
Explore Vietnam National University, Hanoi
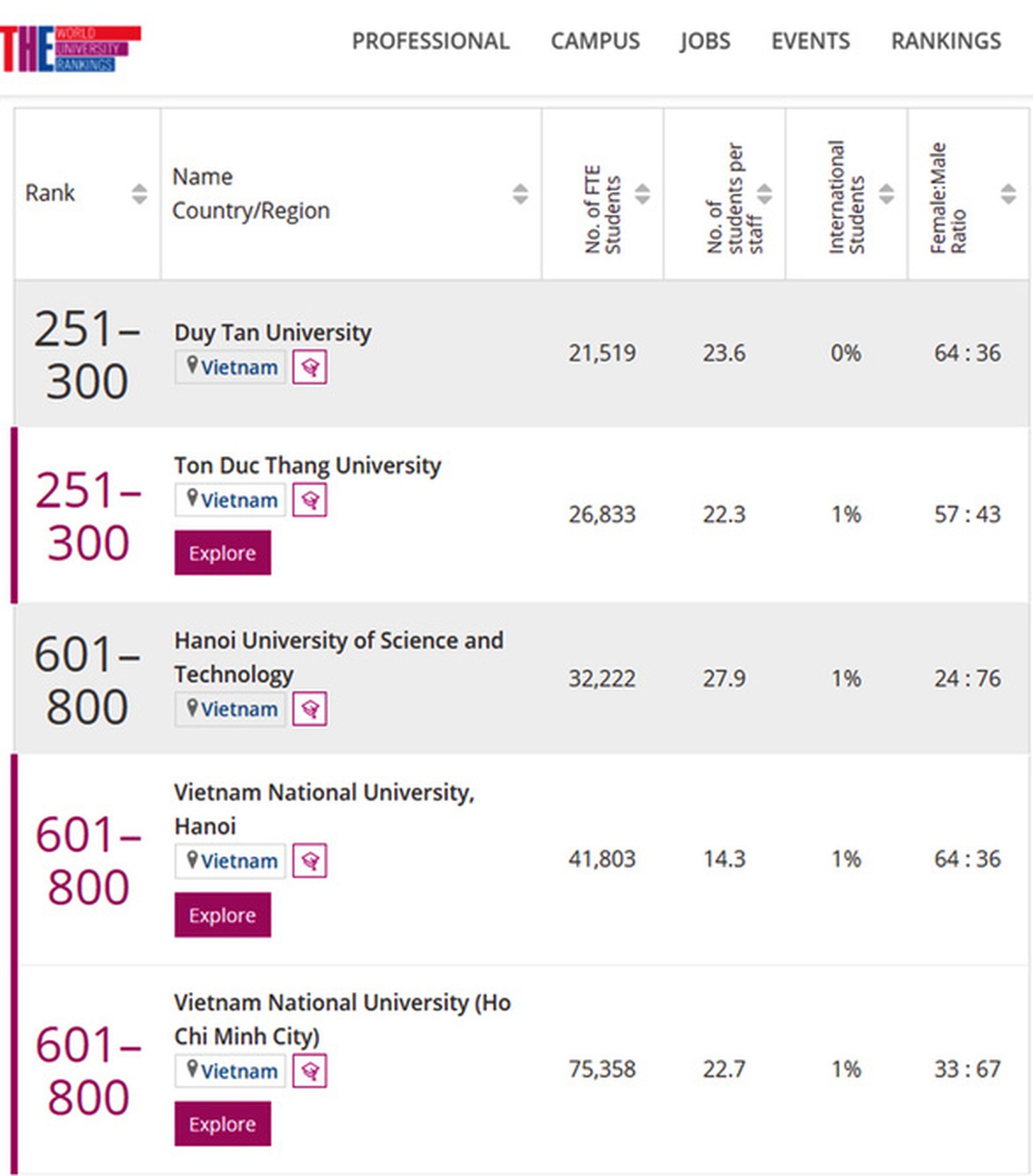click(x=223, y=915)
